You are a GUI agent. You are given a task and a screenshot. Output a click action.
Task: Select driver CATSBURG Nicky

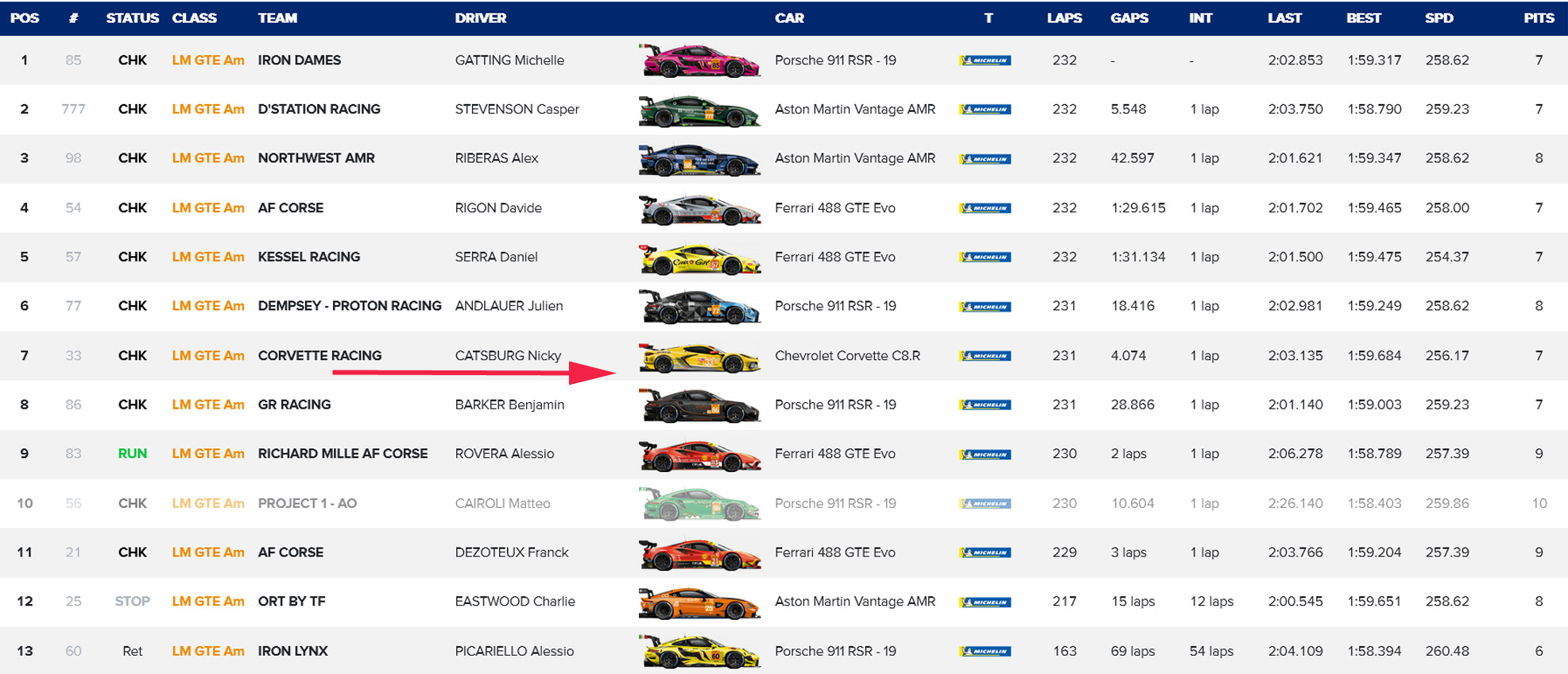(x=508, y=356)
